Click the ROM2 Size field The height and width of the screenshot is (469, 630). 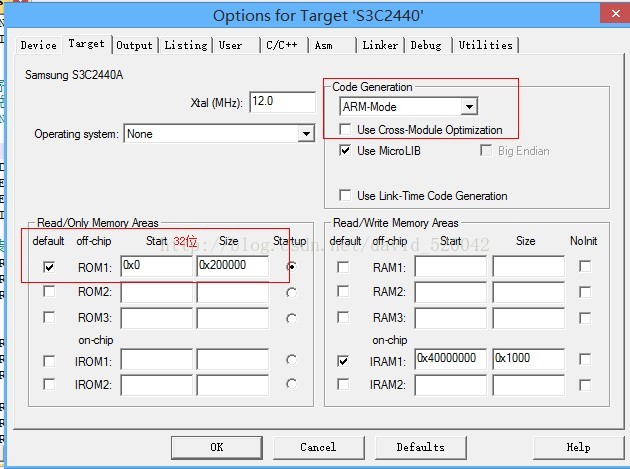[x=233, y=293]
